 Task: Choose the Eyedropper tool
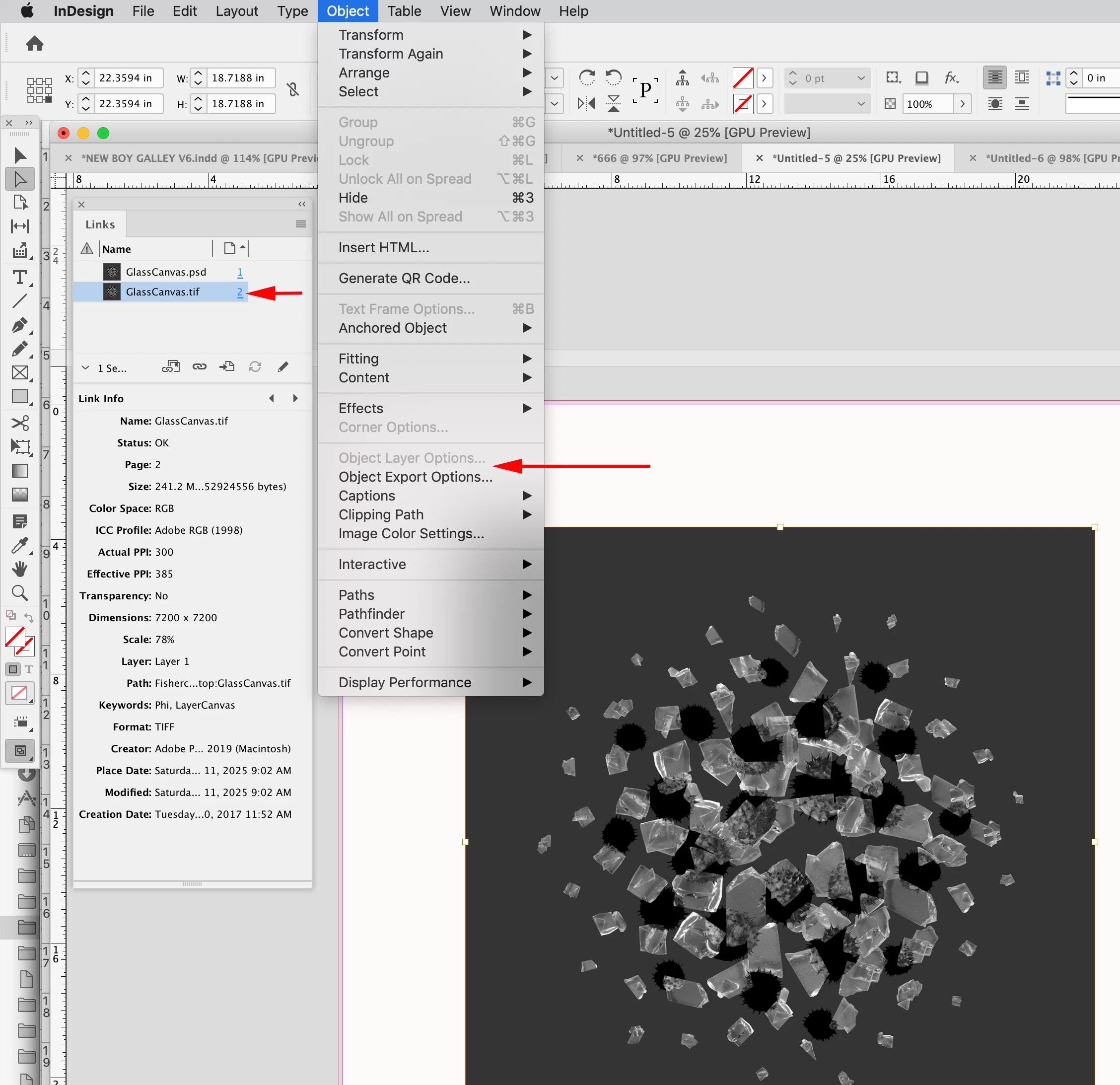click(x=20, y=546)
